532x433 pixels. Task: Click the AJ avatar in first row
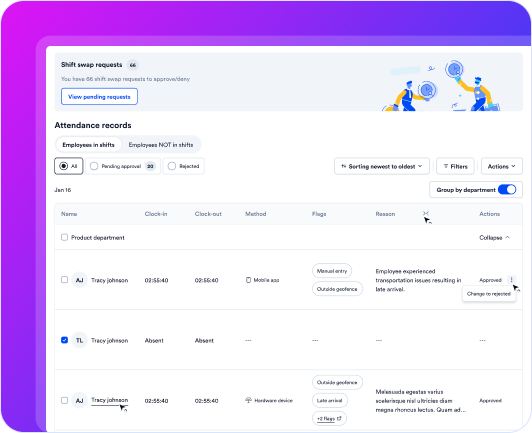[79, 280]
